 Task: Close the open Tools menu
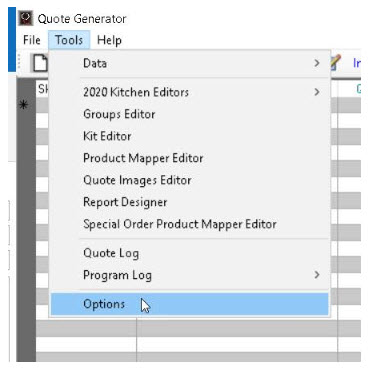point(69,40)
